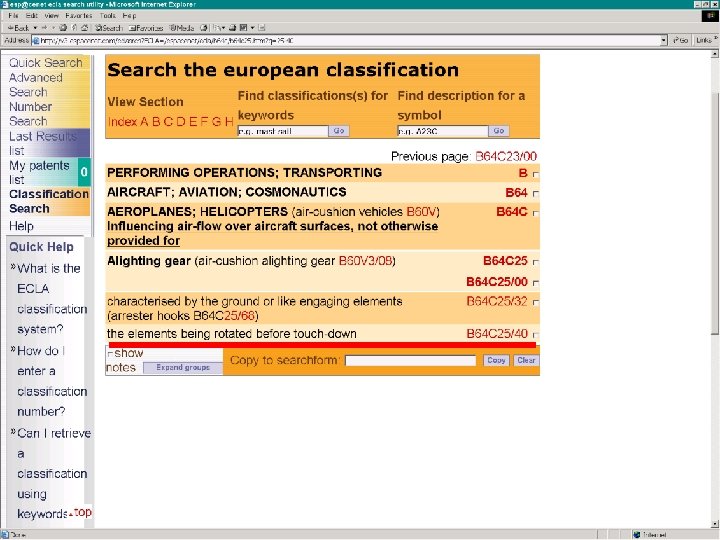The width and height of the screenshot is (720, 540).
Task: Open the Search pane from the toolbar
Action: click(x=108, y=28)
